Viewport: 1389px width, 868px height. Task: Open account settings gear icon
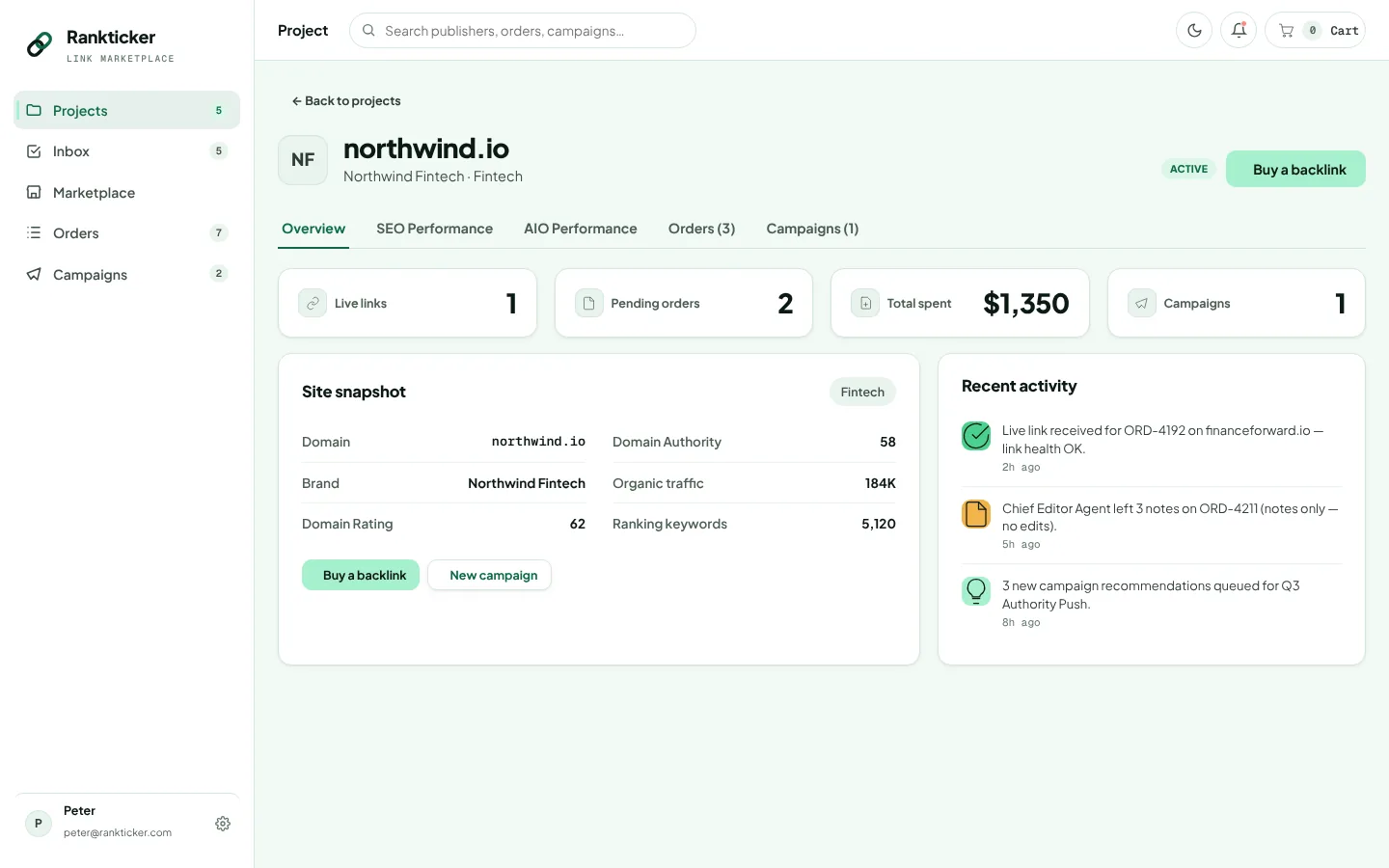[x=223, y=824]
